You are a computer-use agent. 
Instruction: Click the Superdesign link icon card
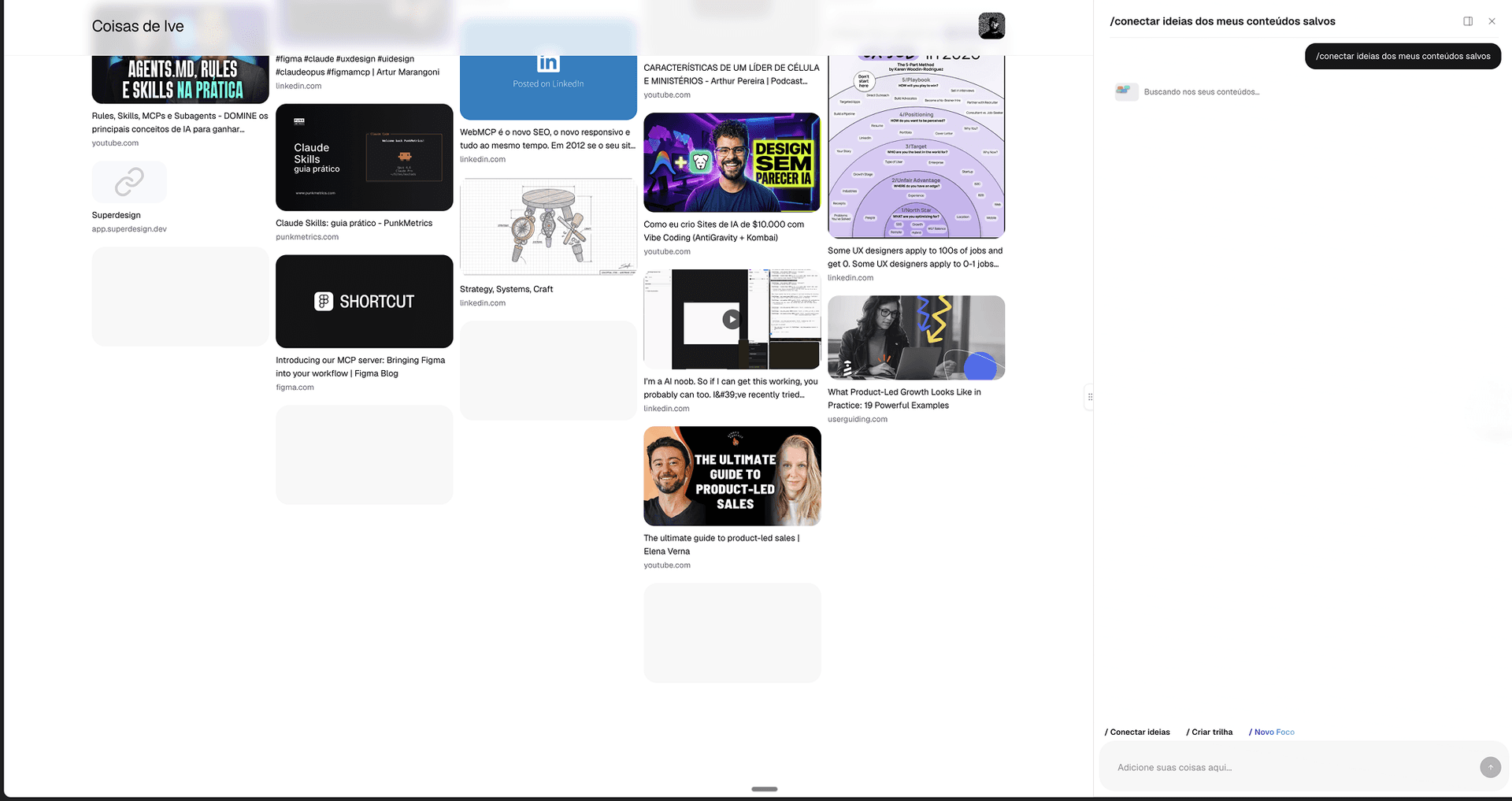pyautogui.click(x=129, y=182)
